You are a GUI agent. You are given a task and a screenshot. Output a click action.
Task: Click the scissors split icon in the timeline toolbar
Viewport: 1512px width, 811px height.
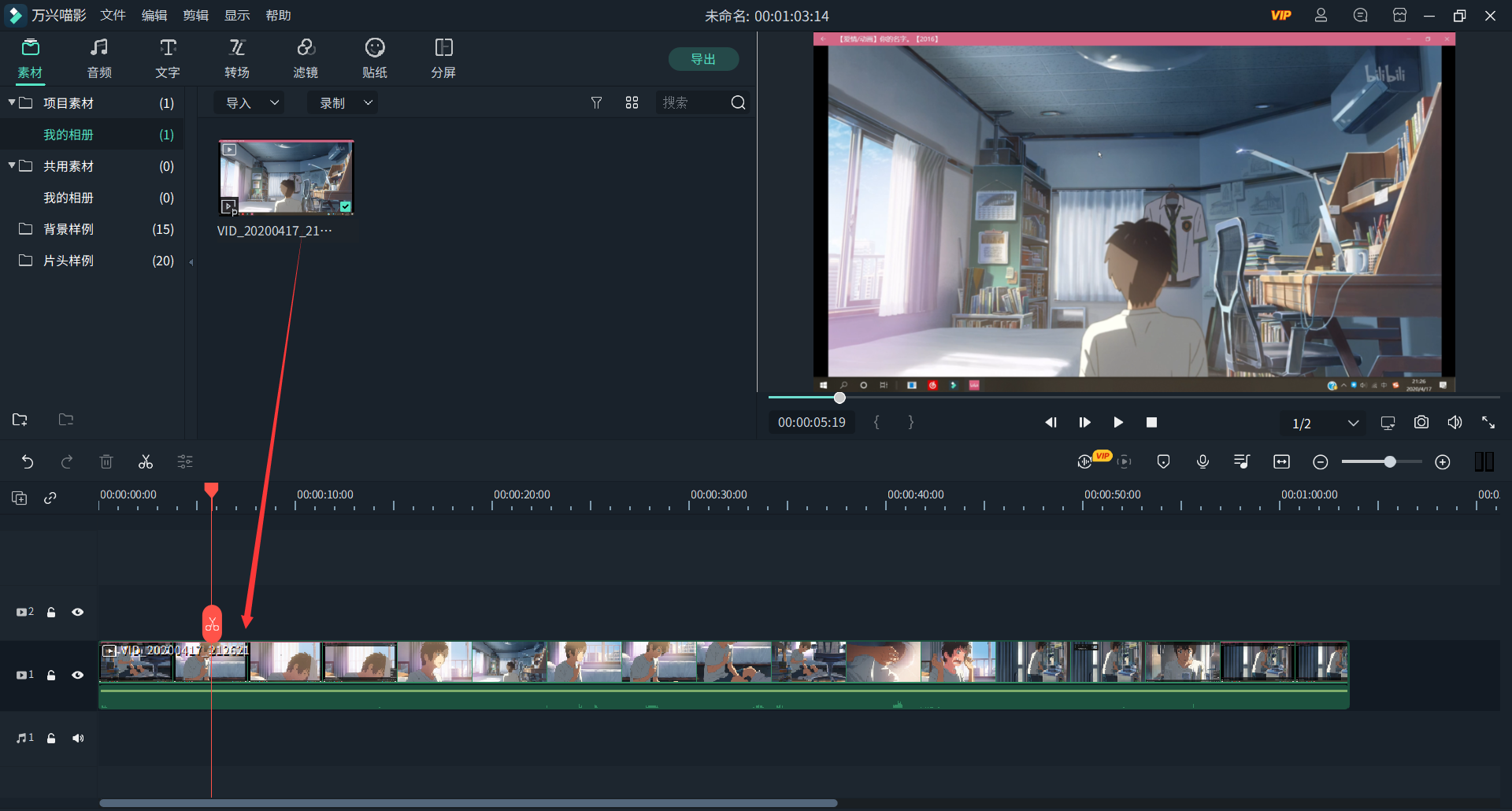click(146, 462)
